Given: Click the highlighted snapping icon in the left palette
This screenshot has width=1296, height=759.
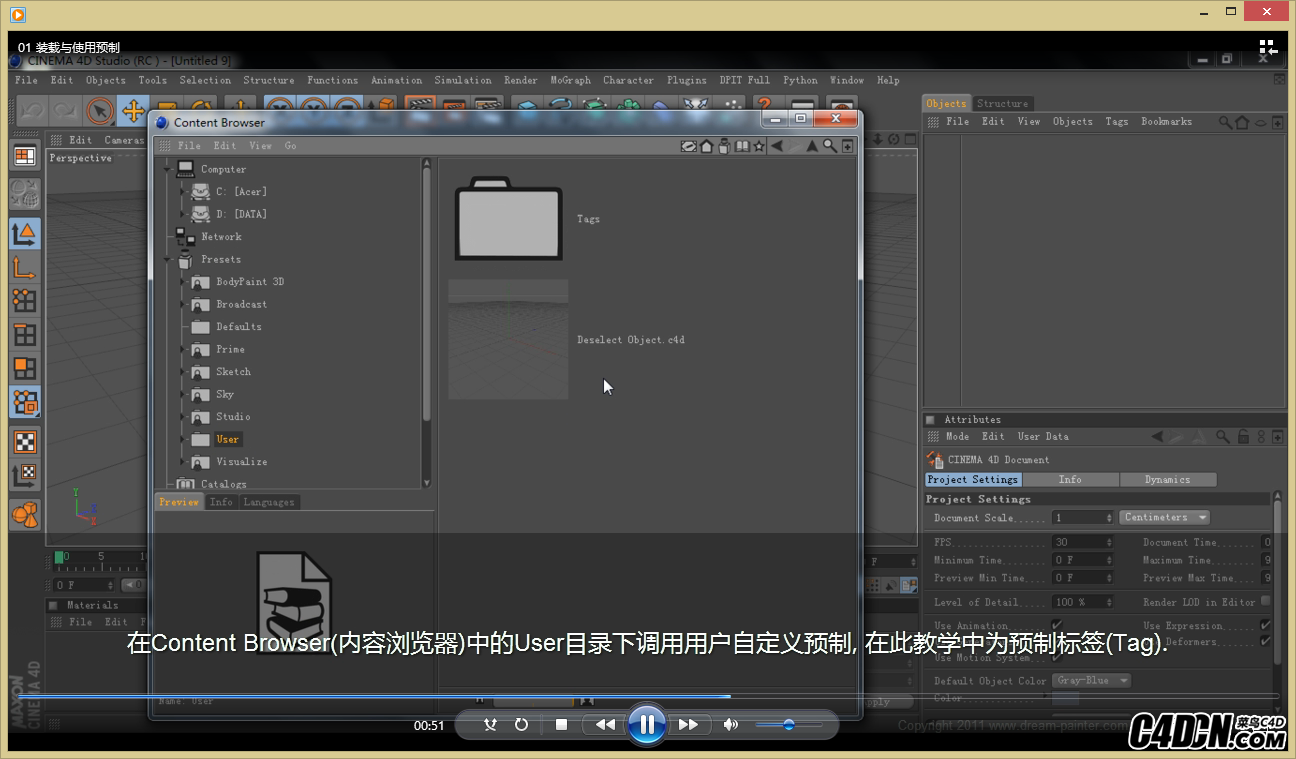Looking at the screenshot, I should point(25,402).
